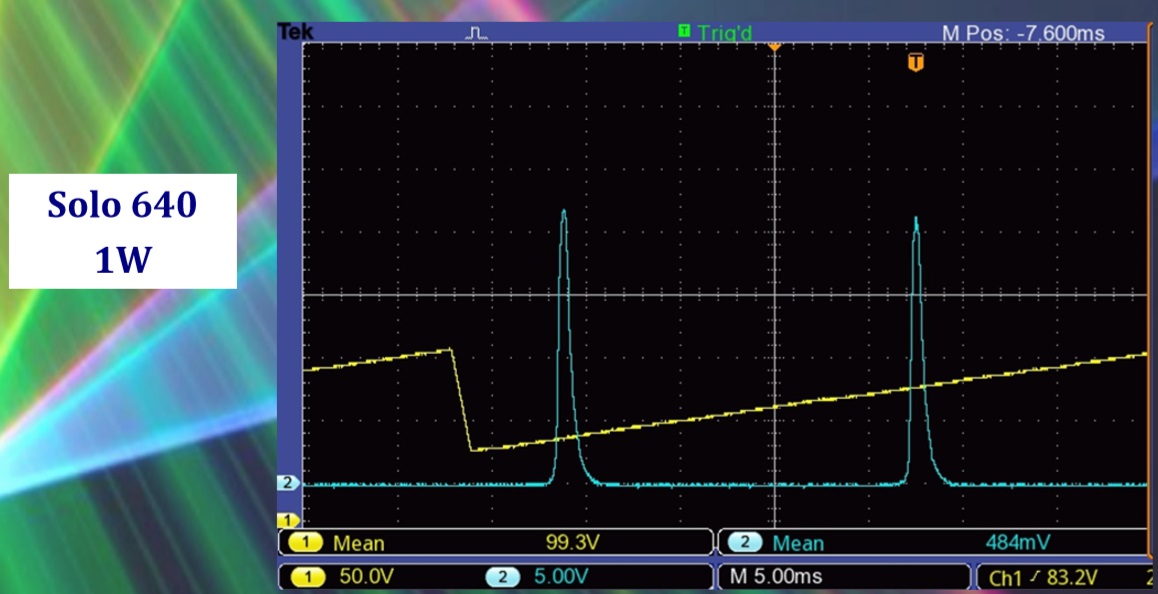
Task: Click the channel 1 Mean 99.3V value
Action: (570, 543)
